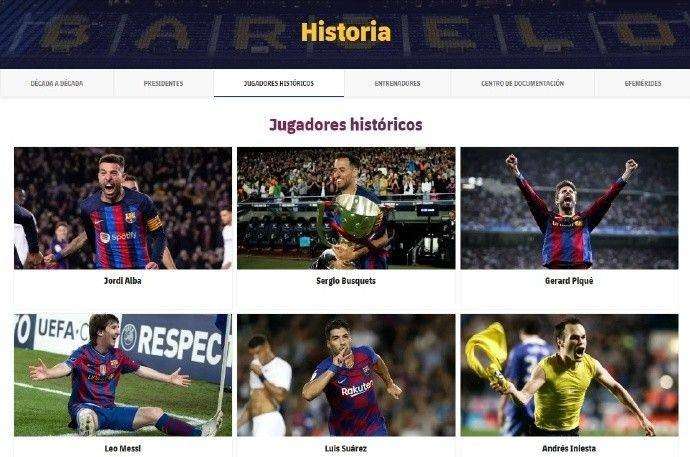
Task: Click the Luis Suárez photo
Action: (346, 375)
